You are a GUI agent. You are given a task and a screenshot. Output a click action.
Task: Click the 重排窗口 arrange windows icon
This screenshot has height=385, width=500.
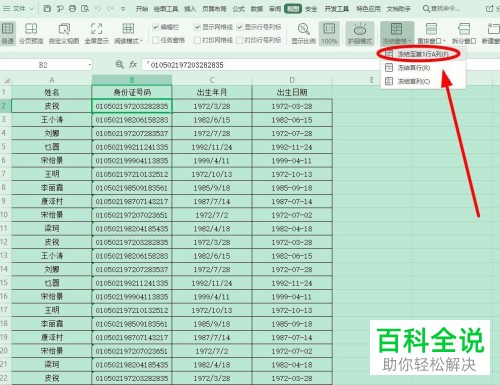click(431, 29)
